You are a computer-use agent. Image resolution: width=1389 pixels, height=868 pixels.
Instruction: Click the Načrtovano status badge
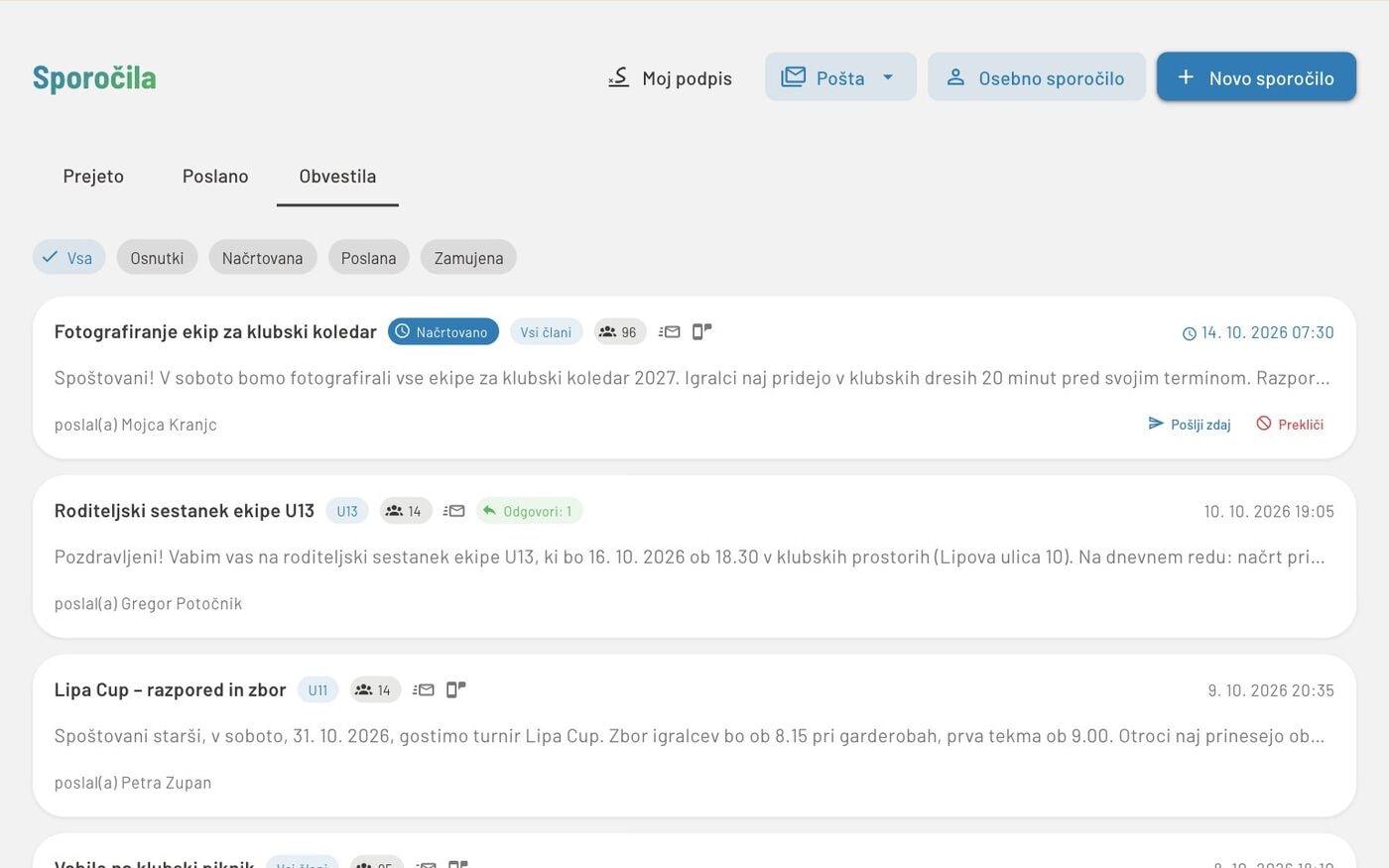click(x=442, y=331)
